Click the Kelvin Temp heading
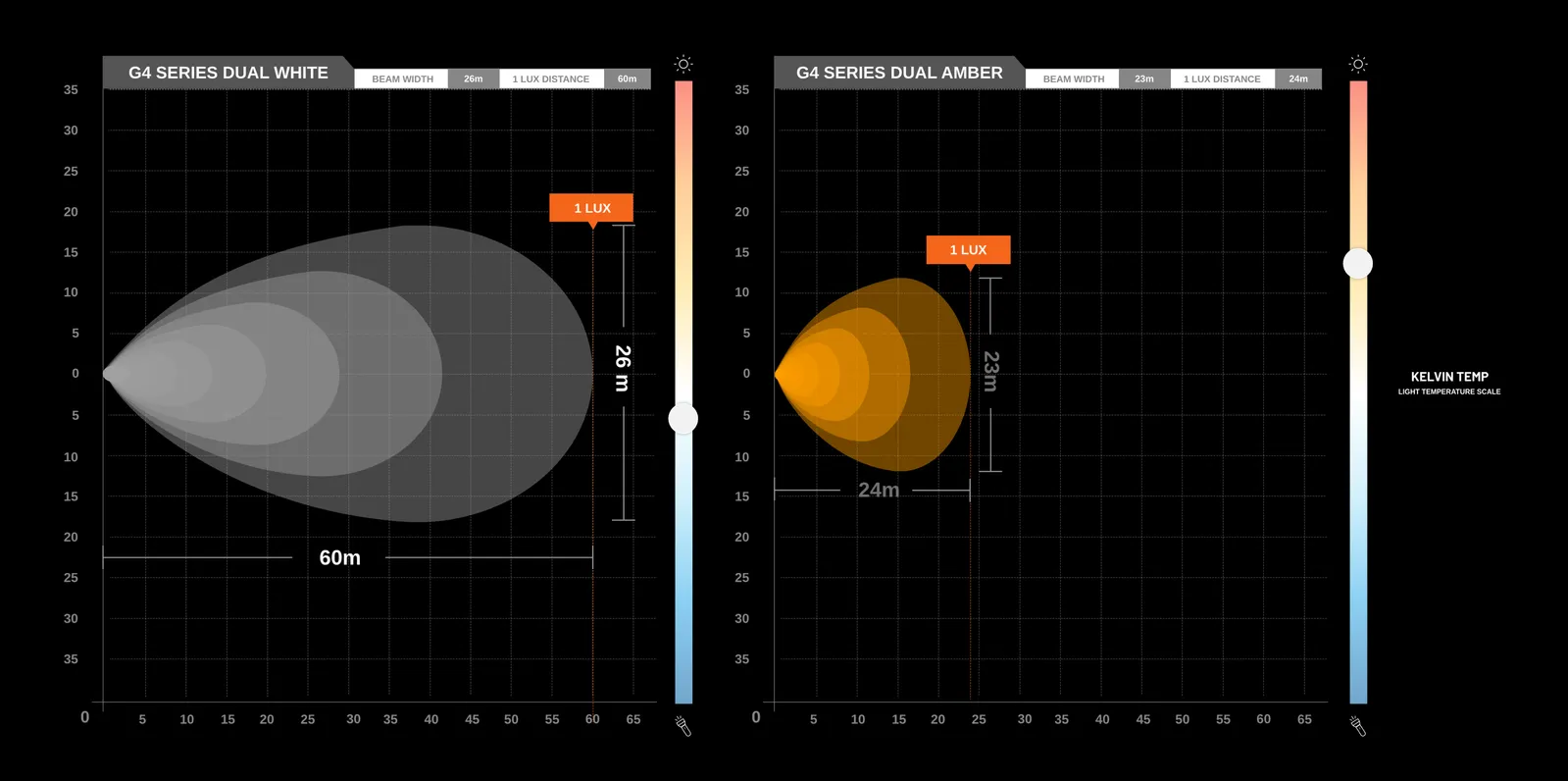The width and height of the screenshot is (1568, 781). pos(1449,377)
